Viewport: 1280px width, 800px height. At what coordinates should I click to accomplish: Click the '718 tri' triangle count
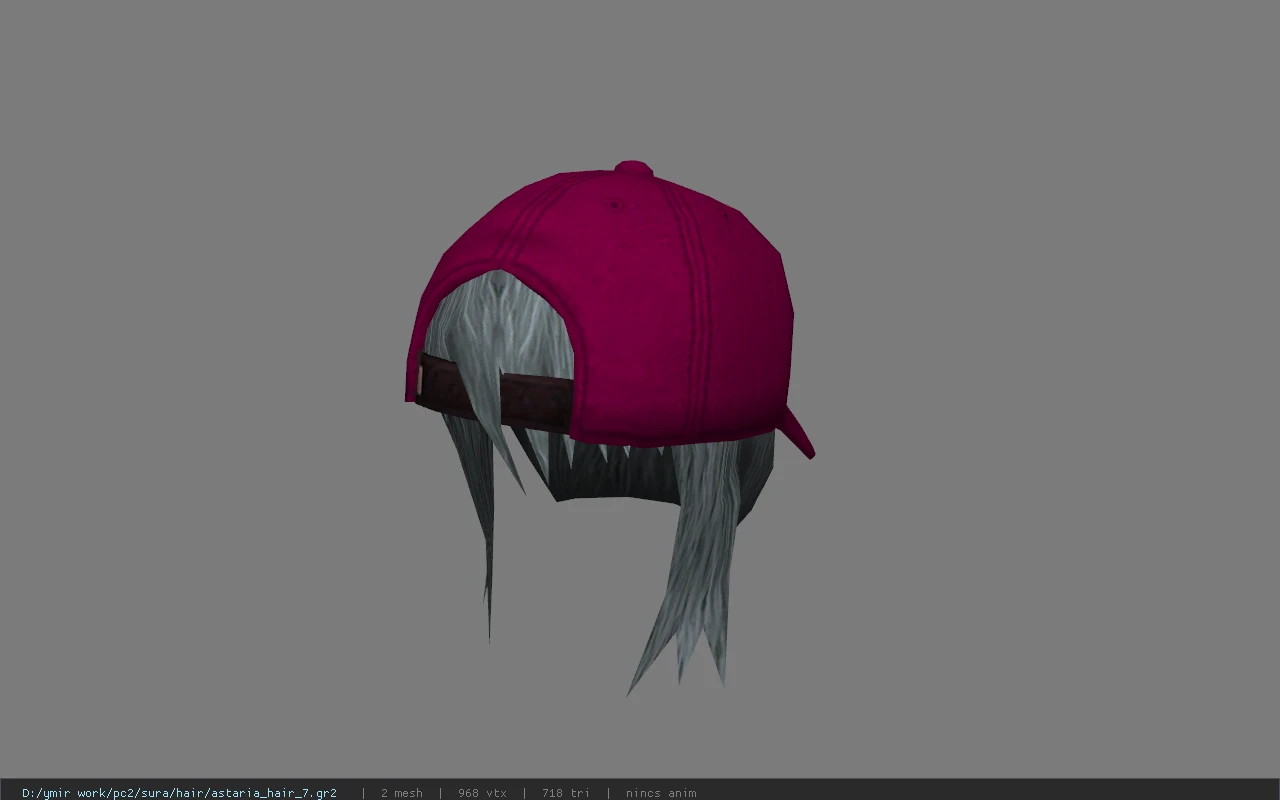(x=566, y=793)
